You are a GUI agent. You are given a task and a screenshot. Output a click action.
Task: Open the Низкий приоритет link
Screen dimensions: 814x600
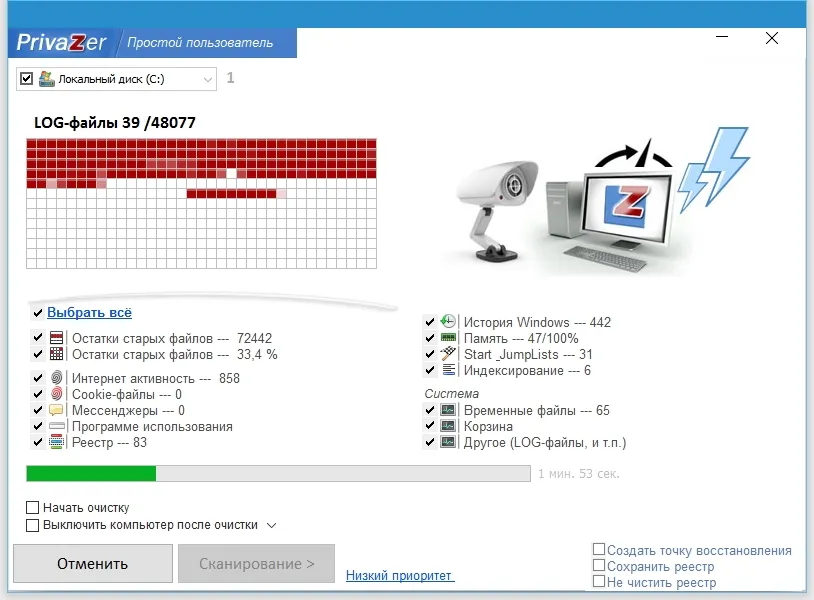pos(400,575)
